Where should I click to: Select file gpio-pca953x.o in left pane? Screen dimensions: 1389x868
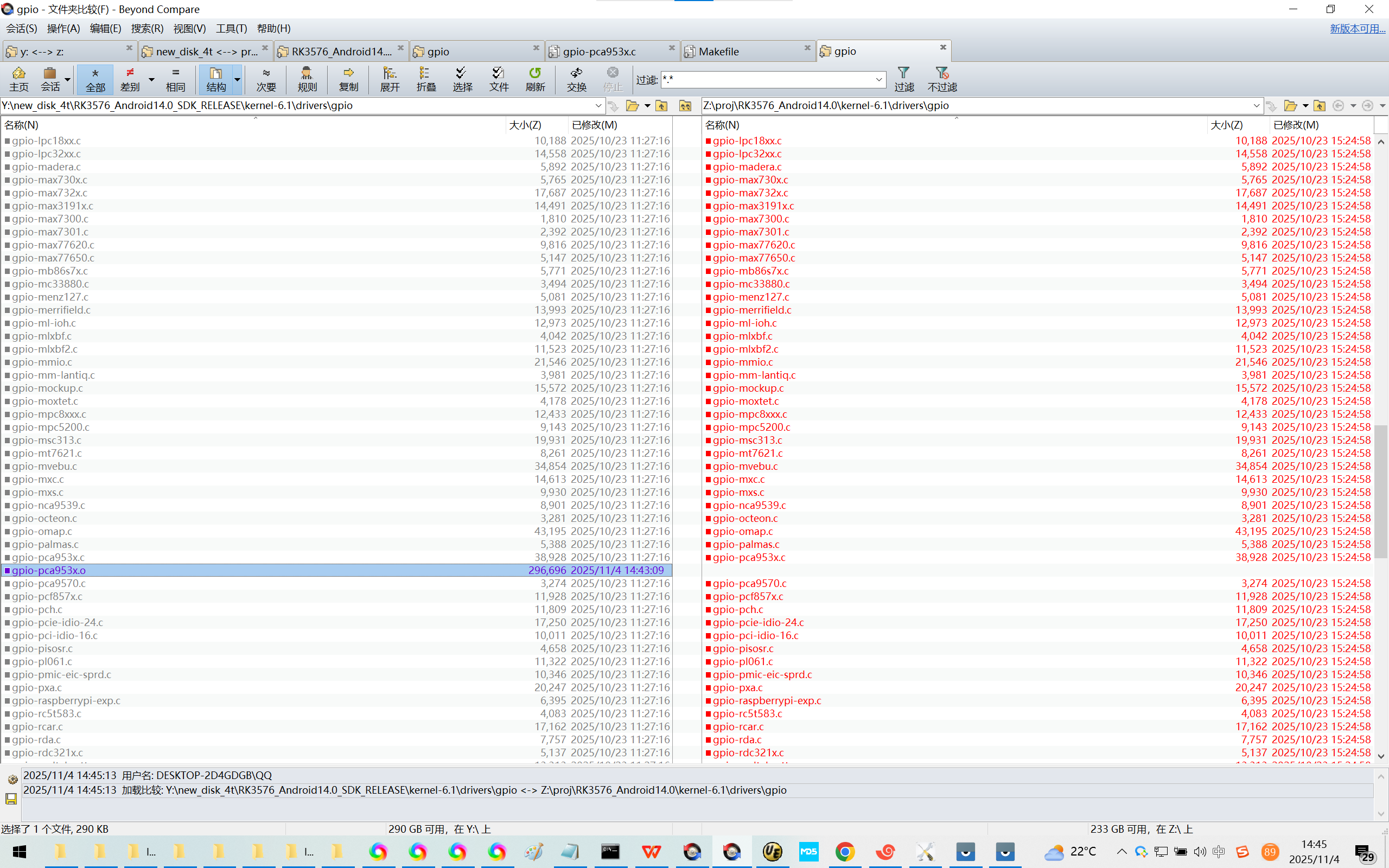click(49, 570)
